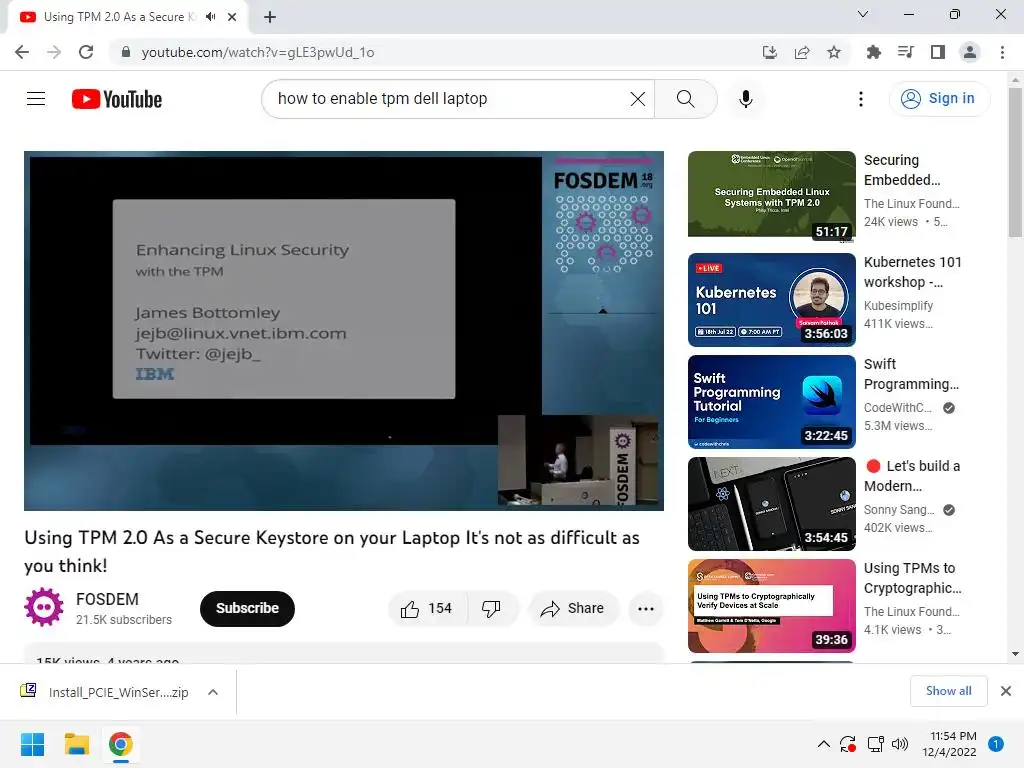Close the downloads bar

[1006, 691]
